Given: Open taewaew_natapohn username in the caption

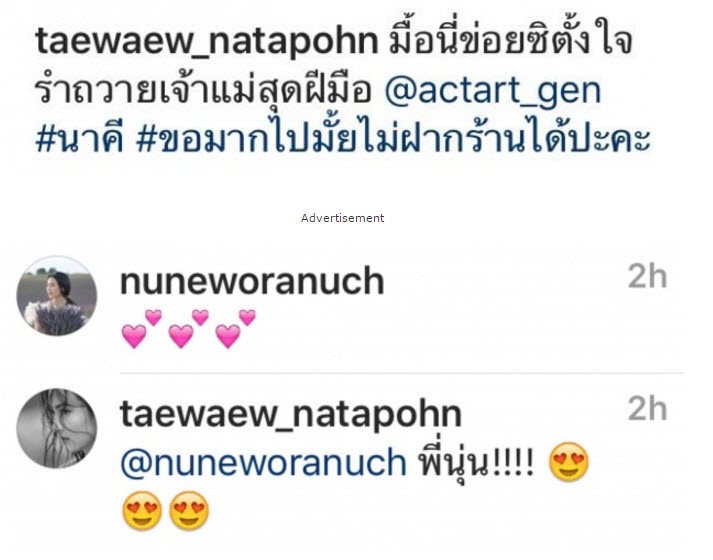Looking at the screenshot, I should [207, 42].
